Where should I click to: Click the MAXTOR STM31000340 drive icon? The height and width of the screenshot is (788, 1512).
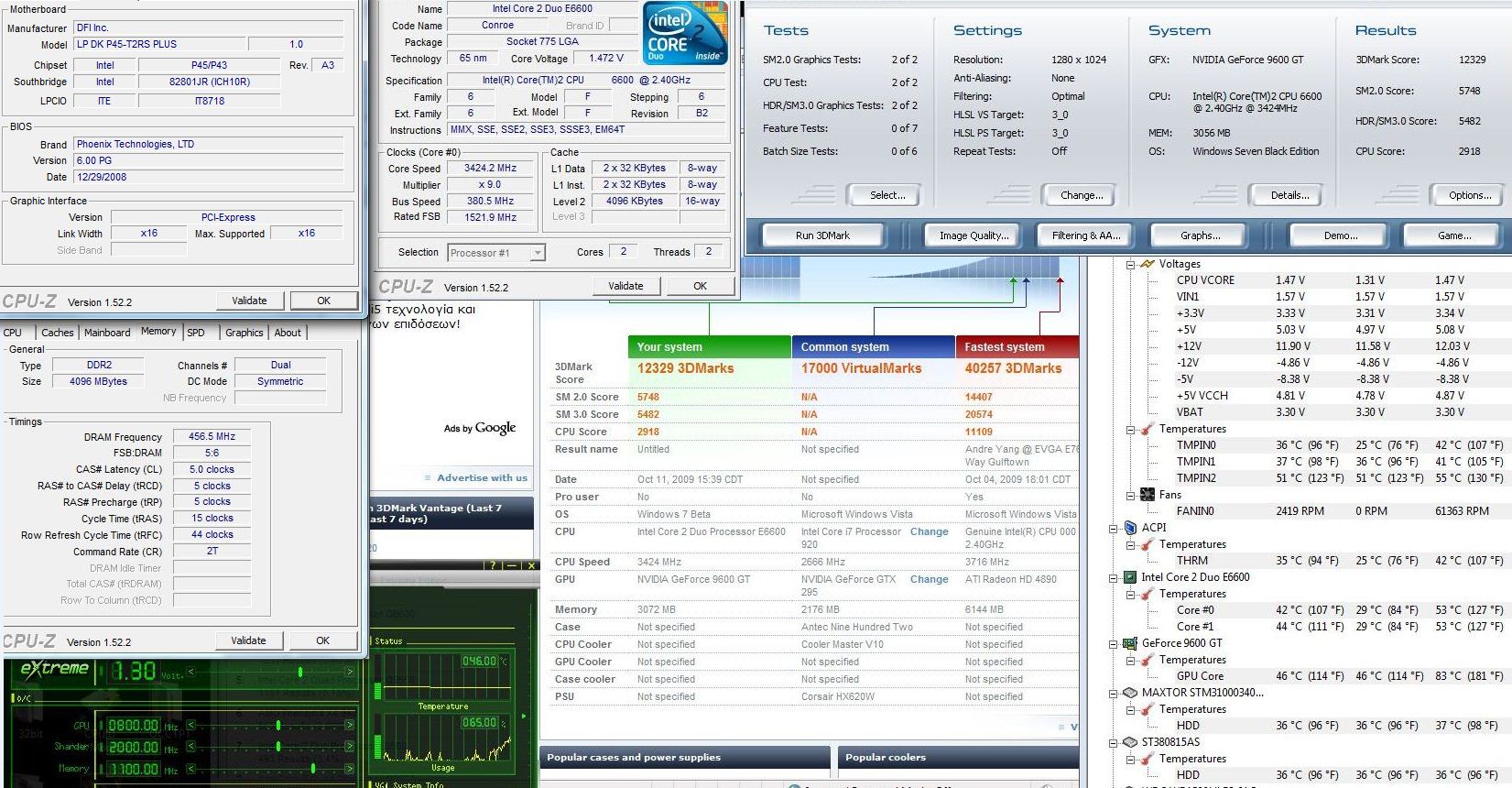pos(1131,693)
